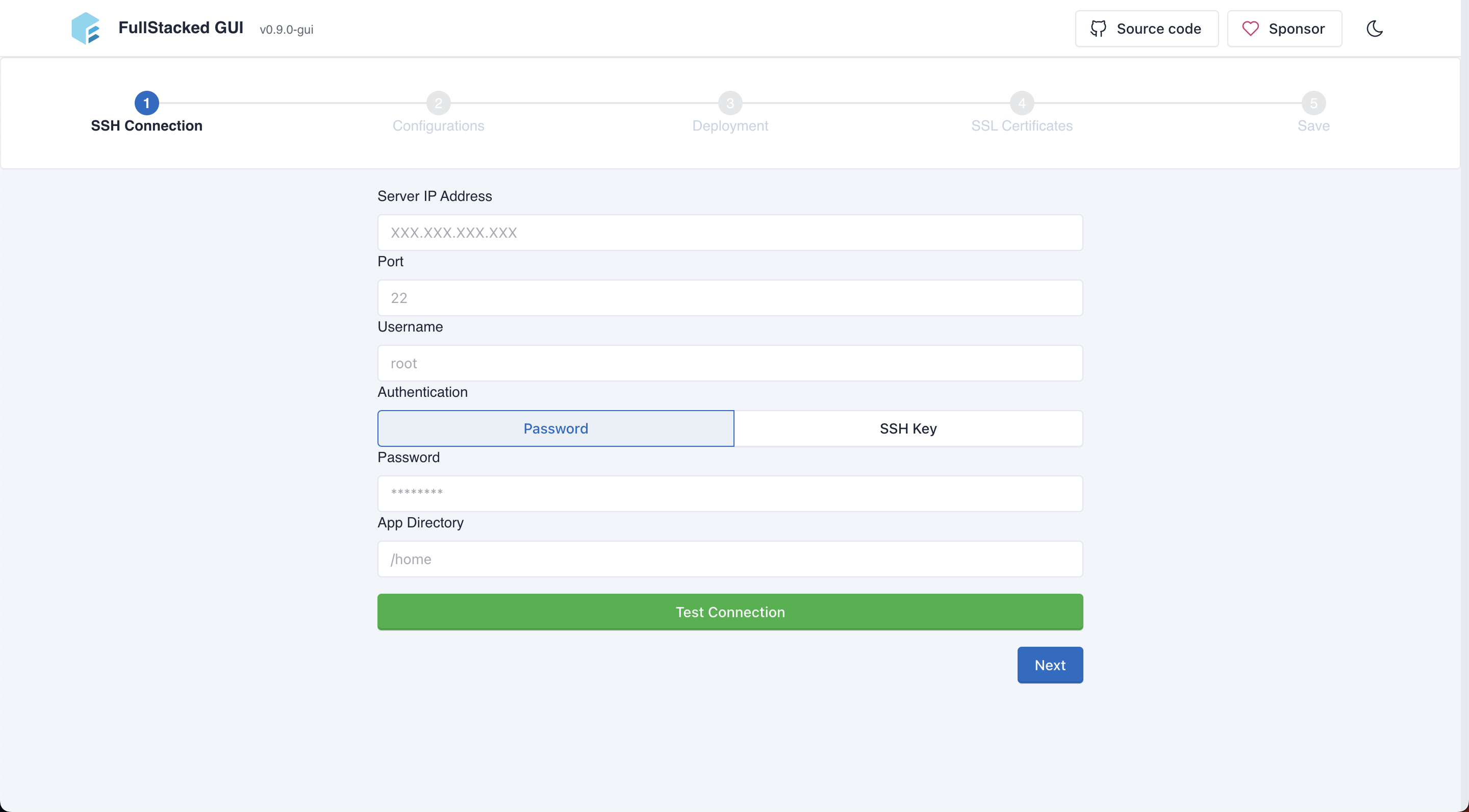
Task: Click the FullStacked GUI logo icon
Action: click(x=86, y=28)
